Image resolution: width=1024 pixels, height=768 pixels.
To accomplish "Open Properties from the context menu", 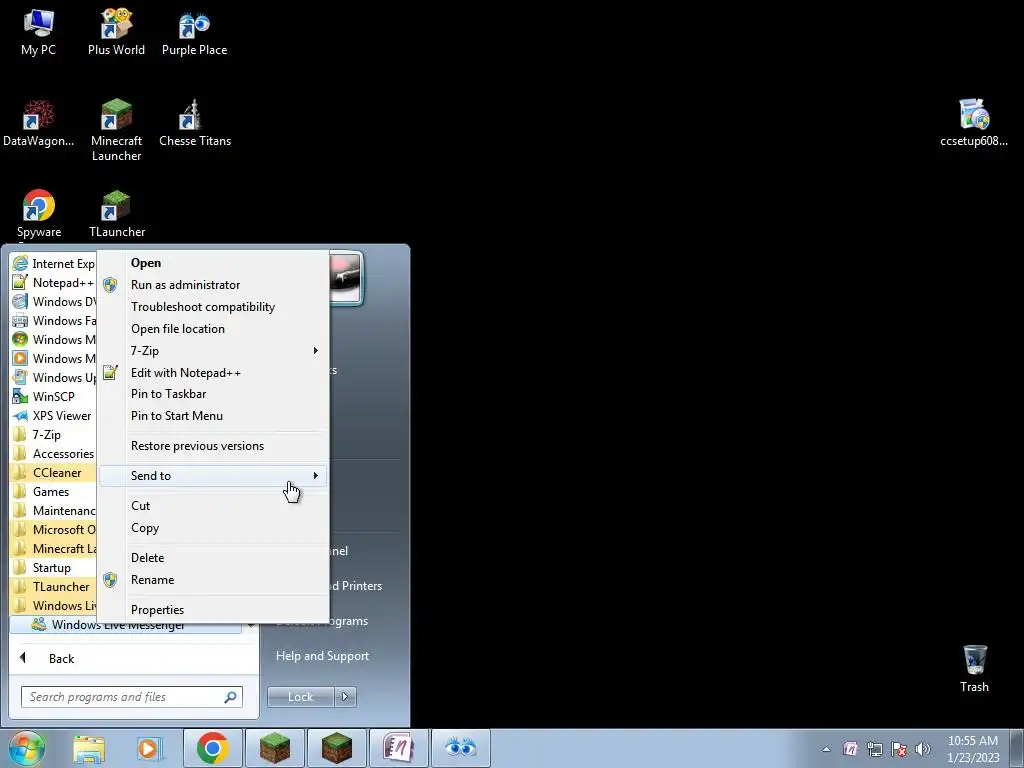I will coord(212,610).
